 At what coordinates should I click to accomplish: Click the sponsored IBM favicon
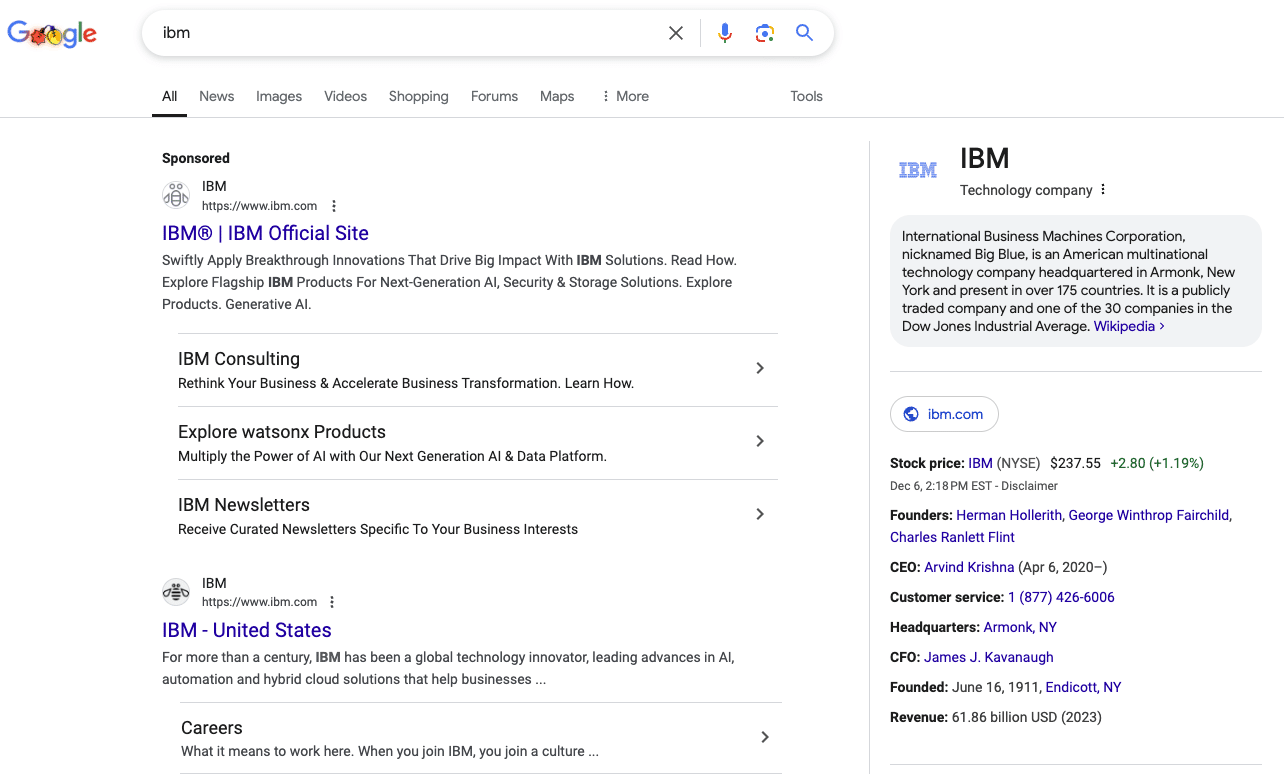point(176,195)
